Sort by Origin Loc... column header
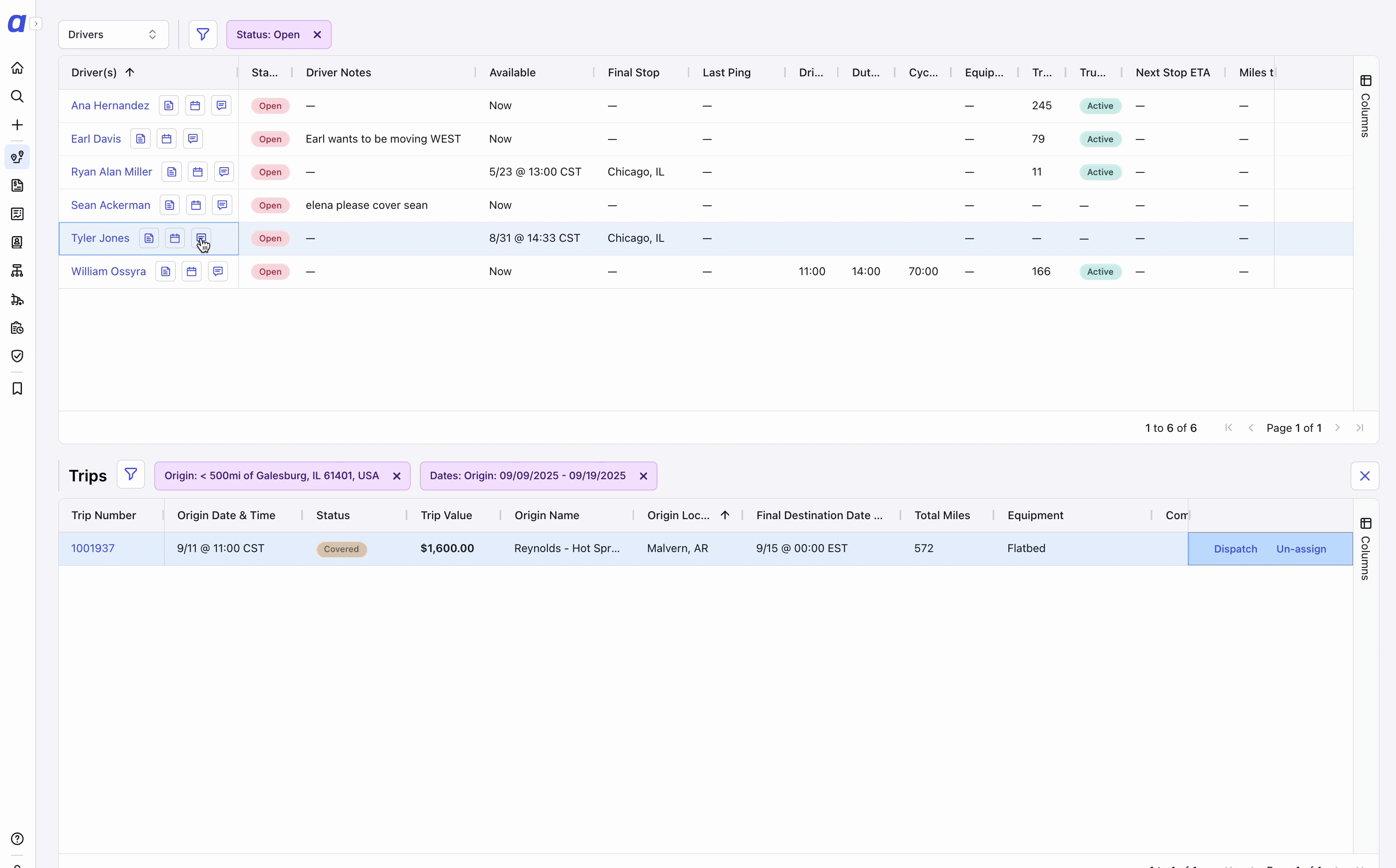Viewport: 1396px width, 868px height. point(678,515)
